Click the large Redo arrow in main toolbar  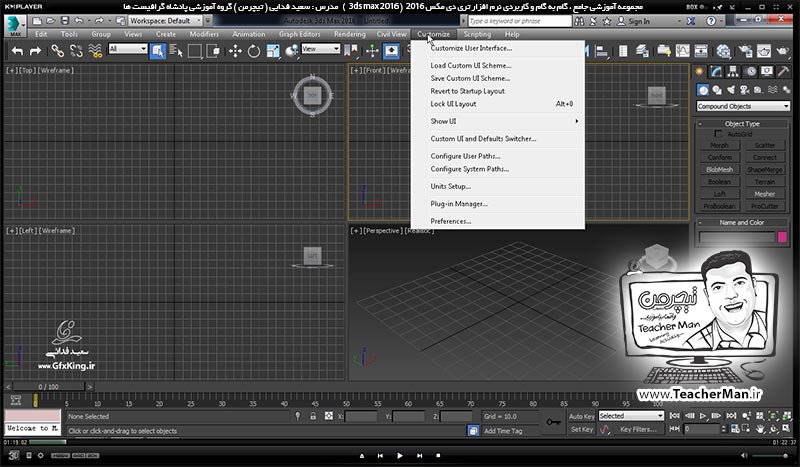[x=35, y=51]
